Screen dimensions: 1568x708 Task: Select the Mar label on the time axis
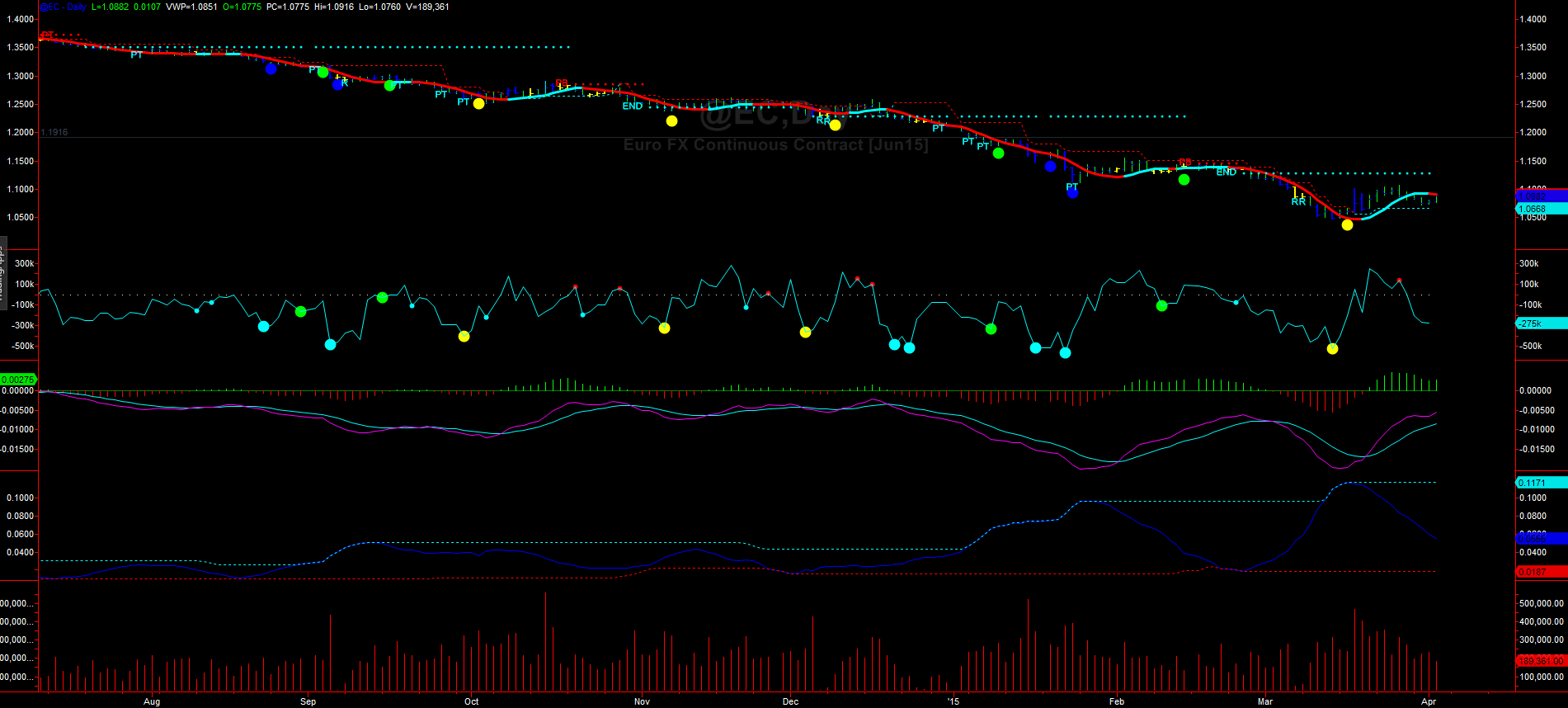1264,701
